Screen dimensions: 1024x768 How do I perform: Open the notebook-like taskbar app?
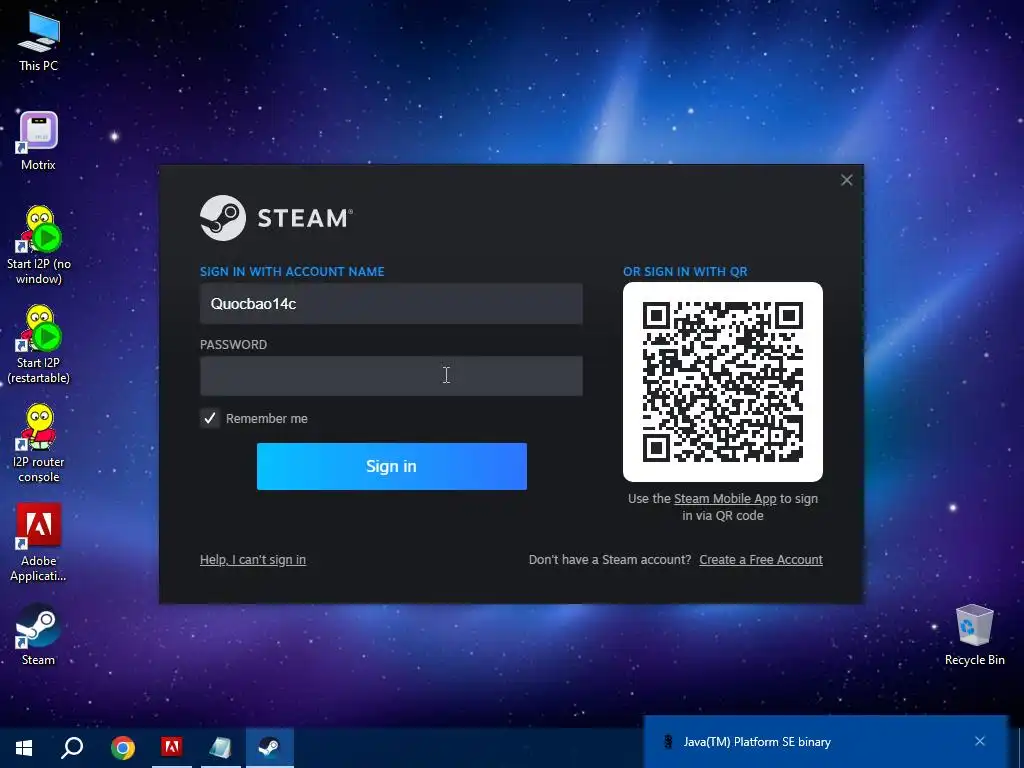point(220,748)
